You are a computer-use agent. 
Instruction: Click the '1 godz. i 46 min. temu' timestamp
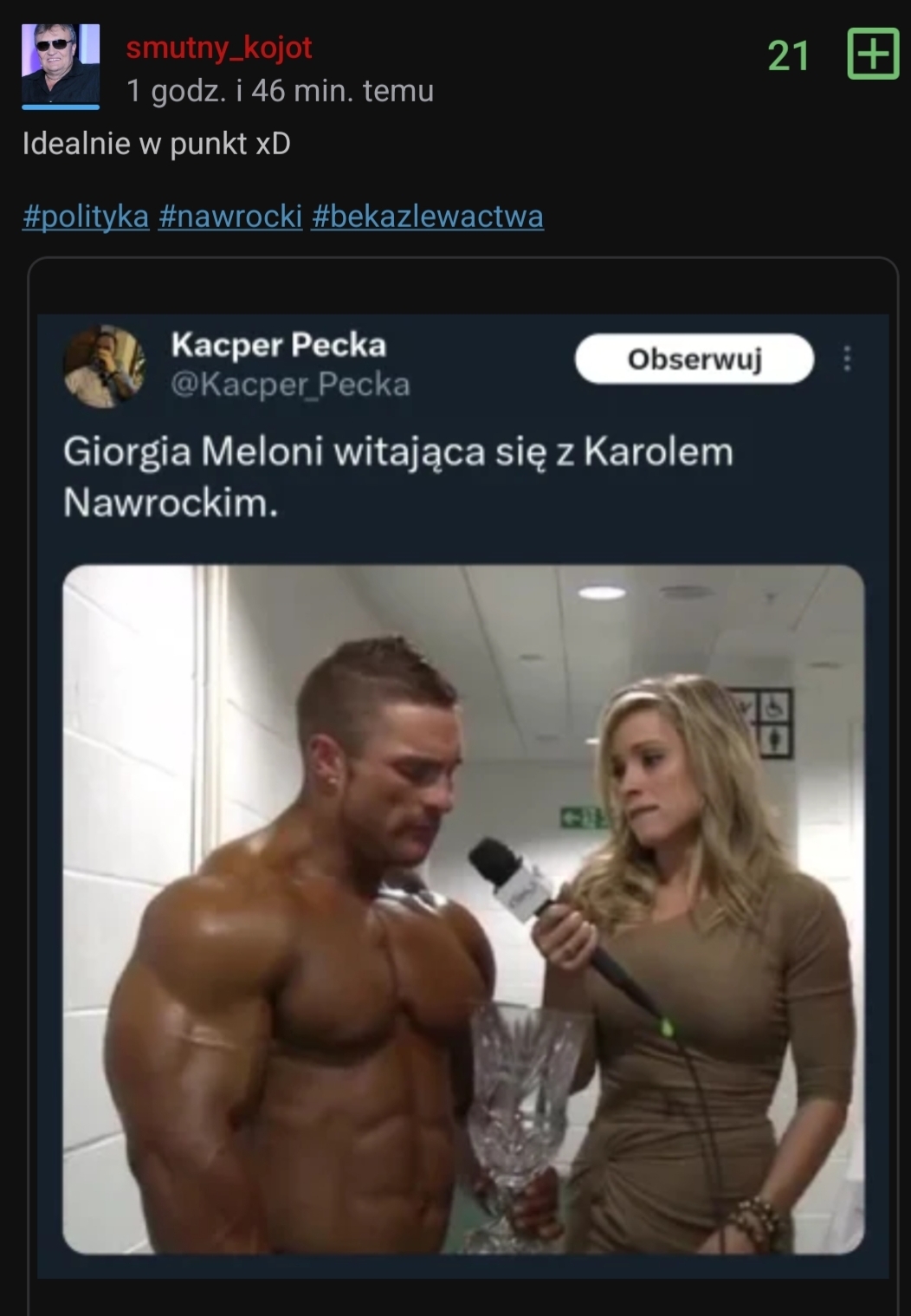point(280,91)
